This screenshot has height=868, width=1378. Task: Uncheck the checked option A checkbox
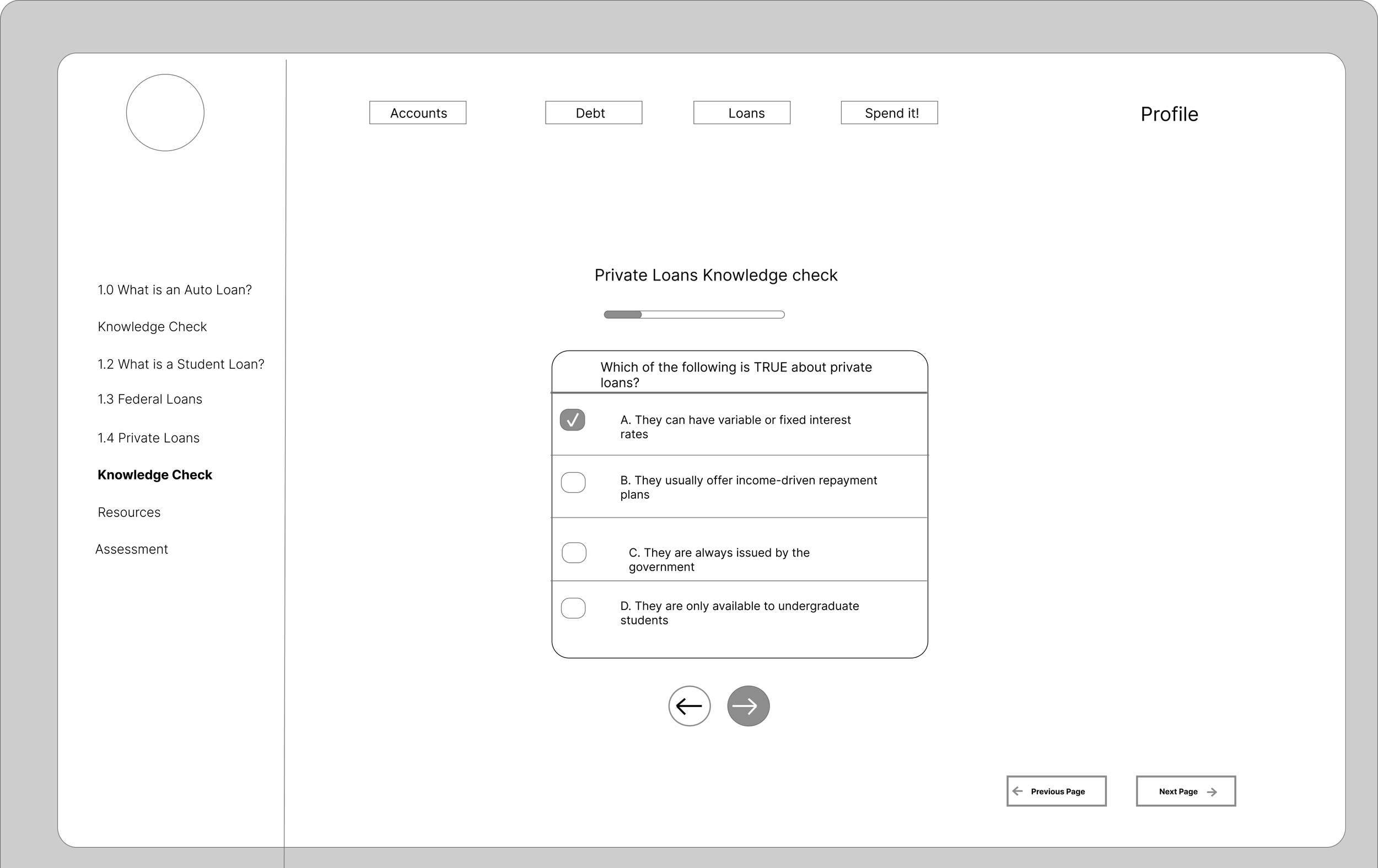pyautogui.click(x=572, y=420)
